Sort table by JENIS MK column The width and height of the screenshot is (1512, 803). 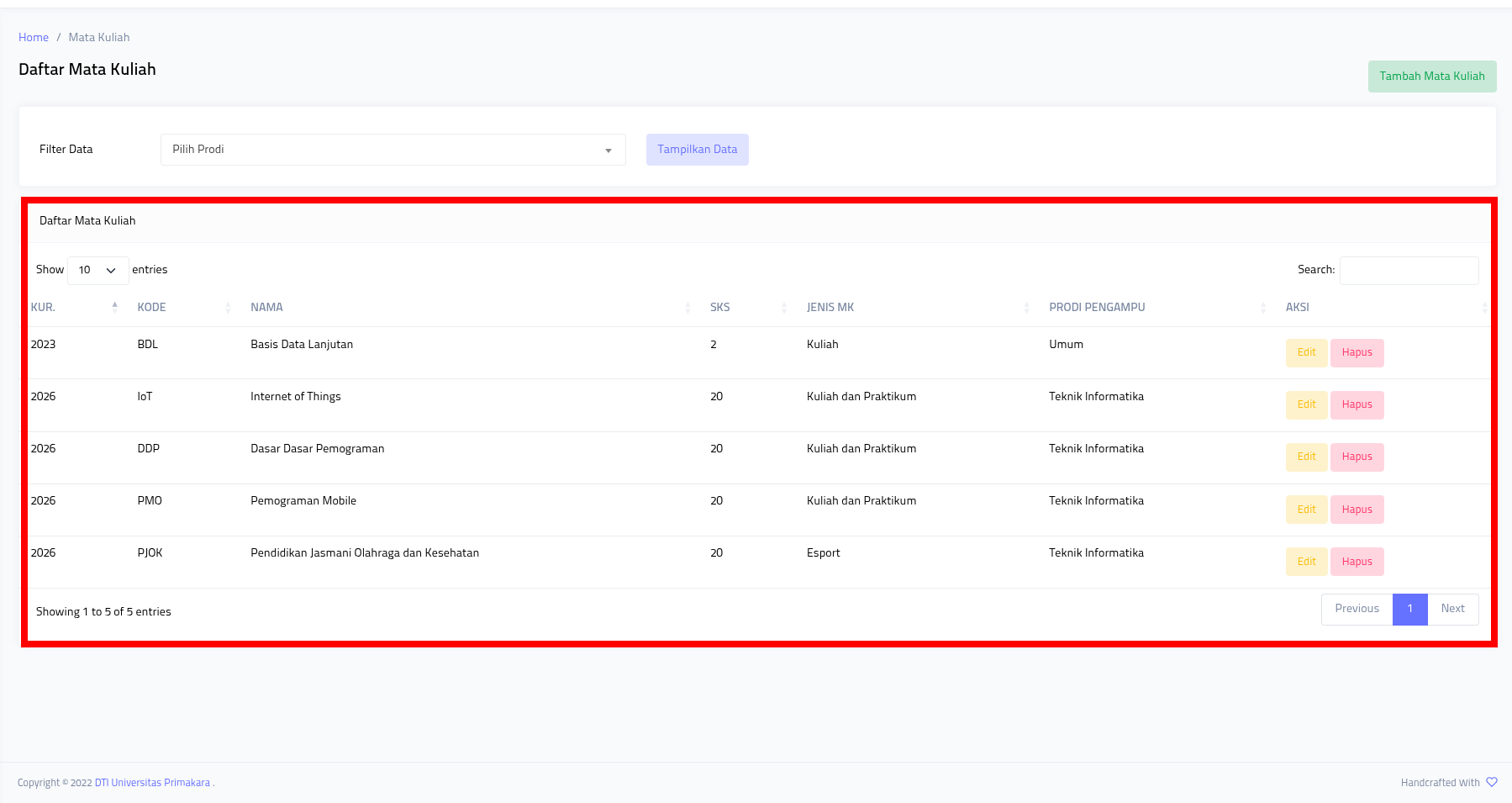point(917,308)
